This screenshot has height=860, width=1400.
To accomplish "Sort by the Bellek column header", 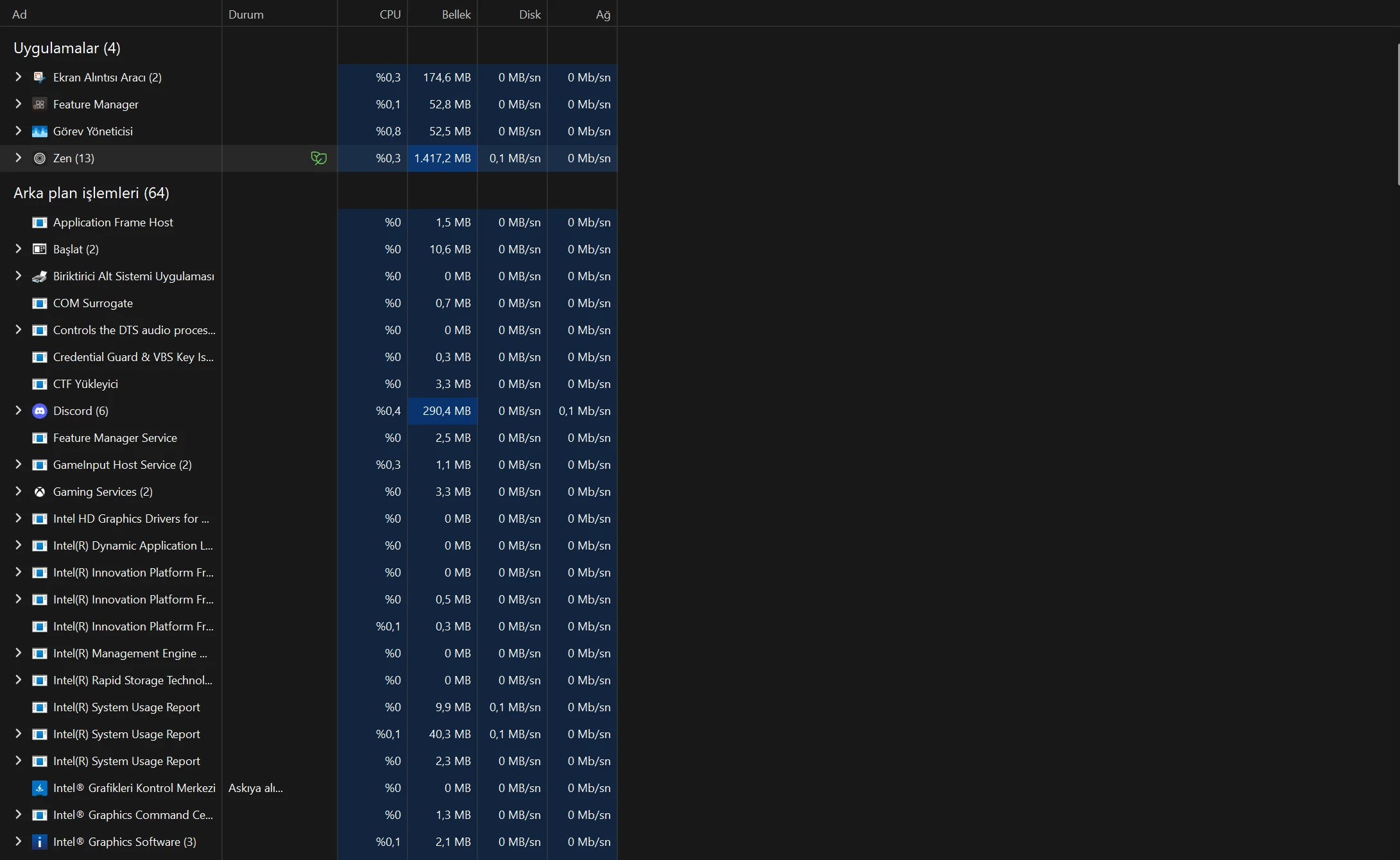I will pyautogui.click(x=456, y=14).
